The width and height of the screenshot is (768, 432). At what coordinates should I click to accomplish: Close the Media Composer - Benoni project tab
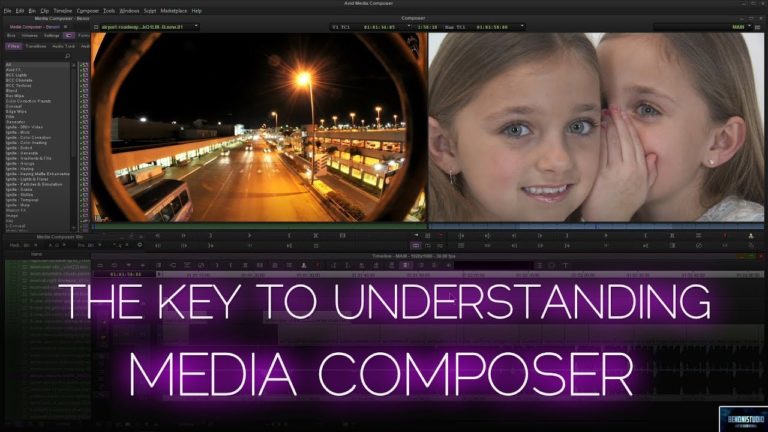pos(66,26)
